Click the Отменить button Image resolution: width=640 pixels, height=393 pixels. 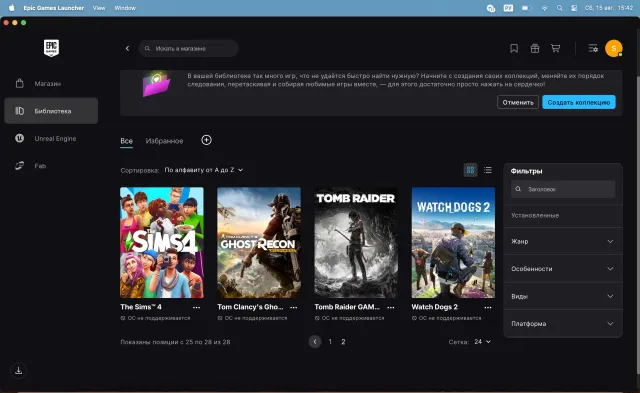[x=518, y=102]
